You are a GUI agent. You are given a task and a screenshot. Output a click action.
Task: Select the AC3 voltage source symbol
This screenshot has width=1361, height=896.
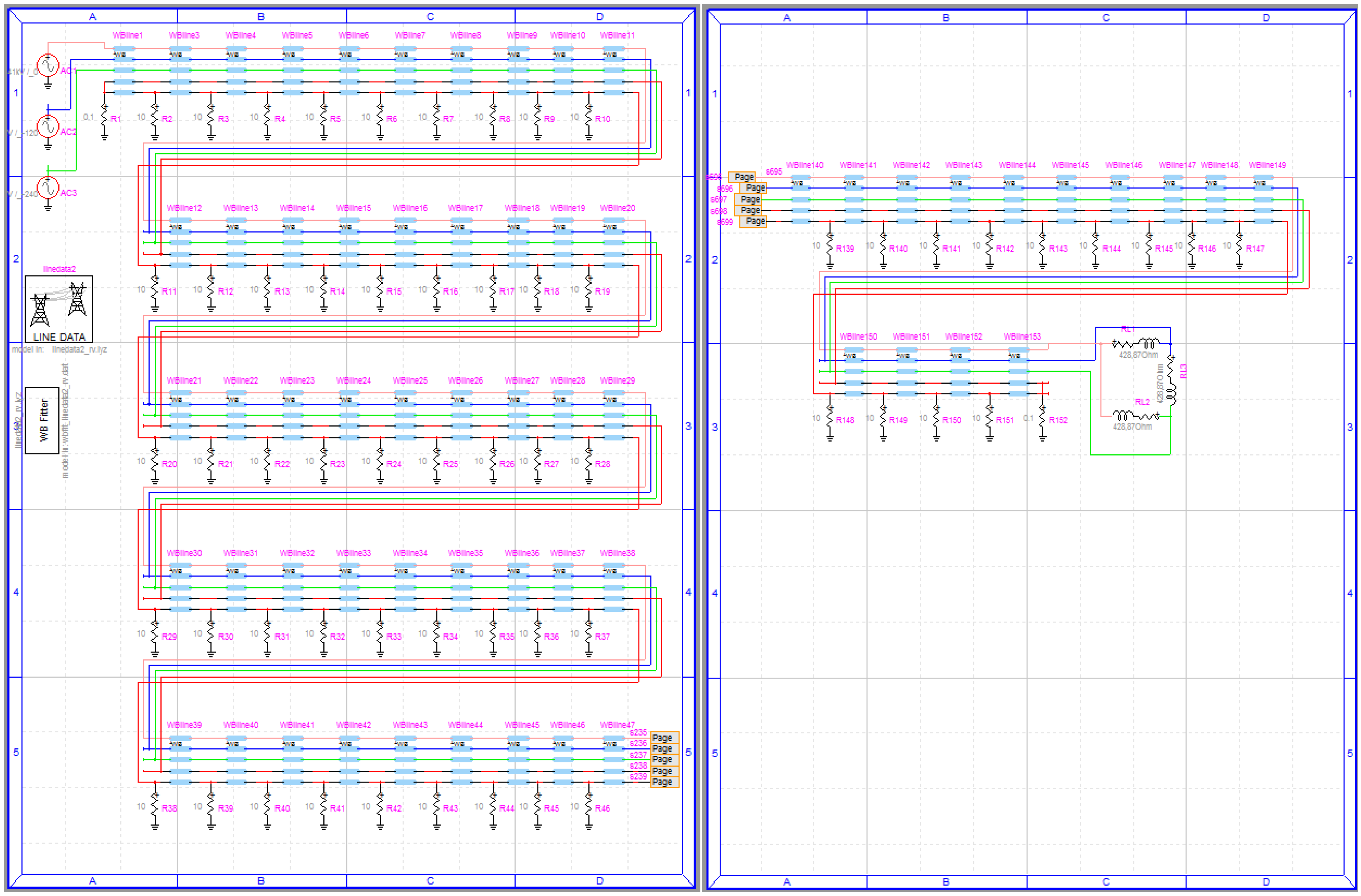pyautogui.click(x=48, y=187)
